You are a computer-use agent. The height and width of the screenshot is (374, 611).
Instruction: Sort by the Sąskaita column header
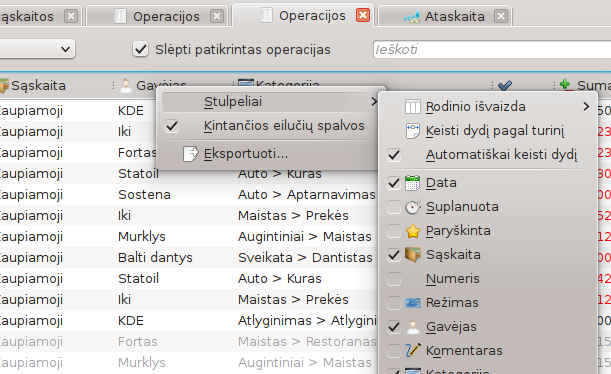point(38,85)
